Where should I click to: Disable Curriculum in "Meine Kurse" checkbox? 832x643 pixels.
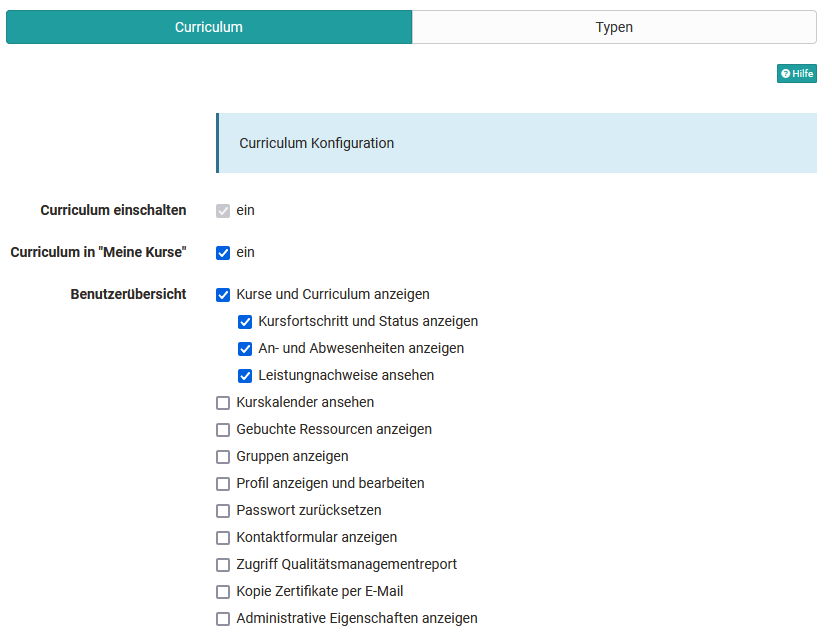point(223,253)
